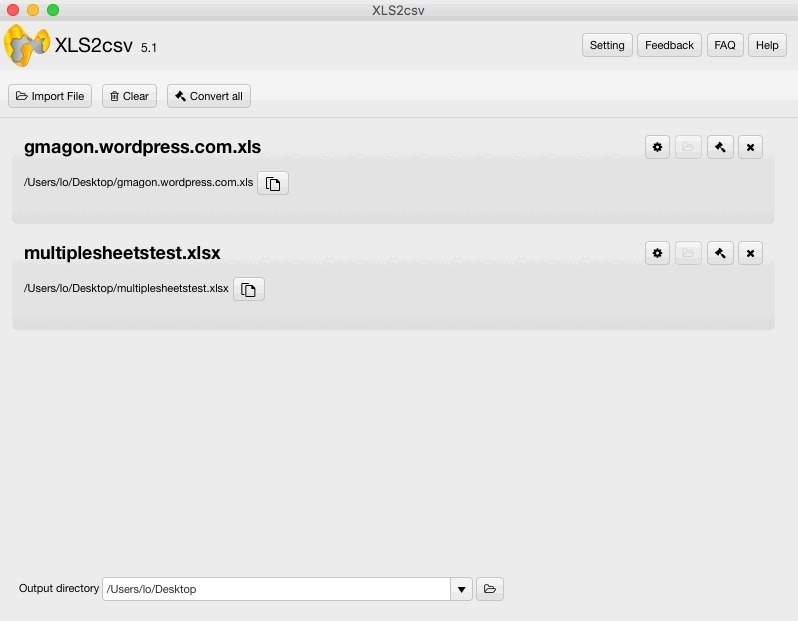The height and width of the screenshot is (621, 798).
Task: Minimize the XLS2csv window
Action: coord(33,10)
